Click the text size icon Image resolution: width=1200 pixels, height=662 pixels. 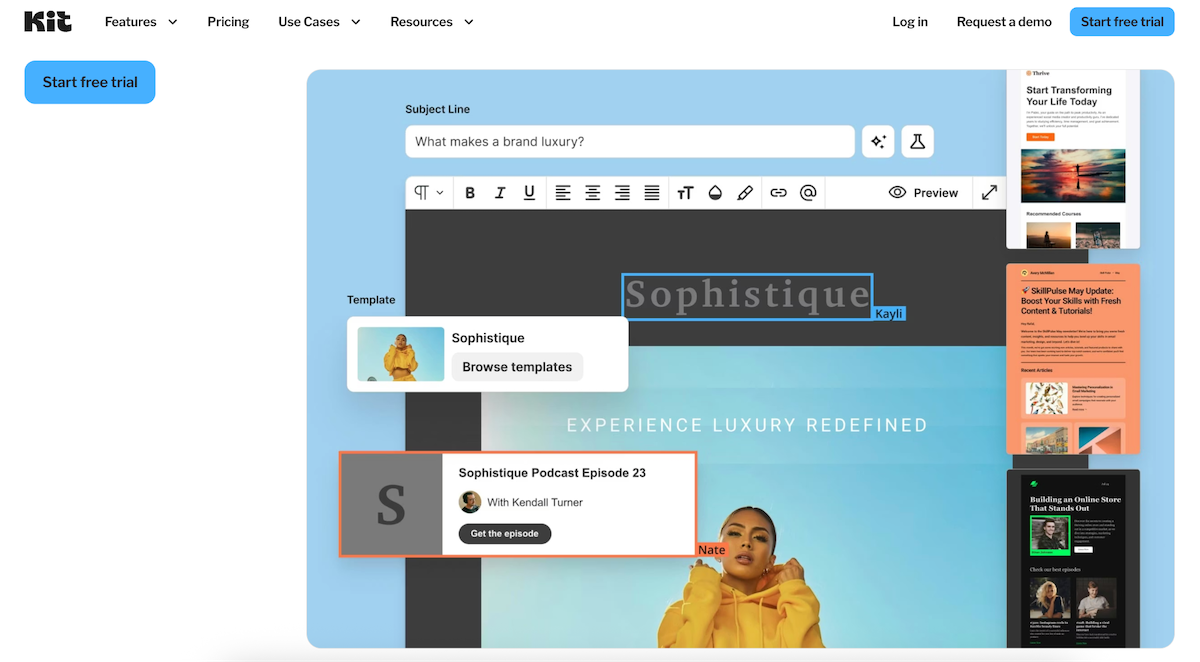(x=685, y=193)
